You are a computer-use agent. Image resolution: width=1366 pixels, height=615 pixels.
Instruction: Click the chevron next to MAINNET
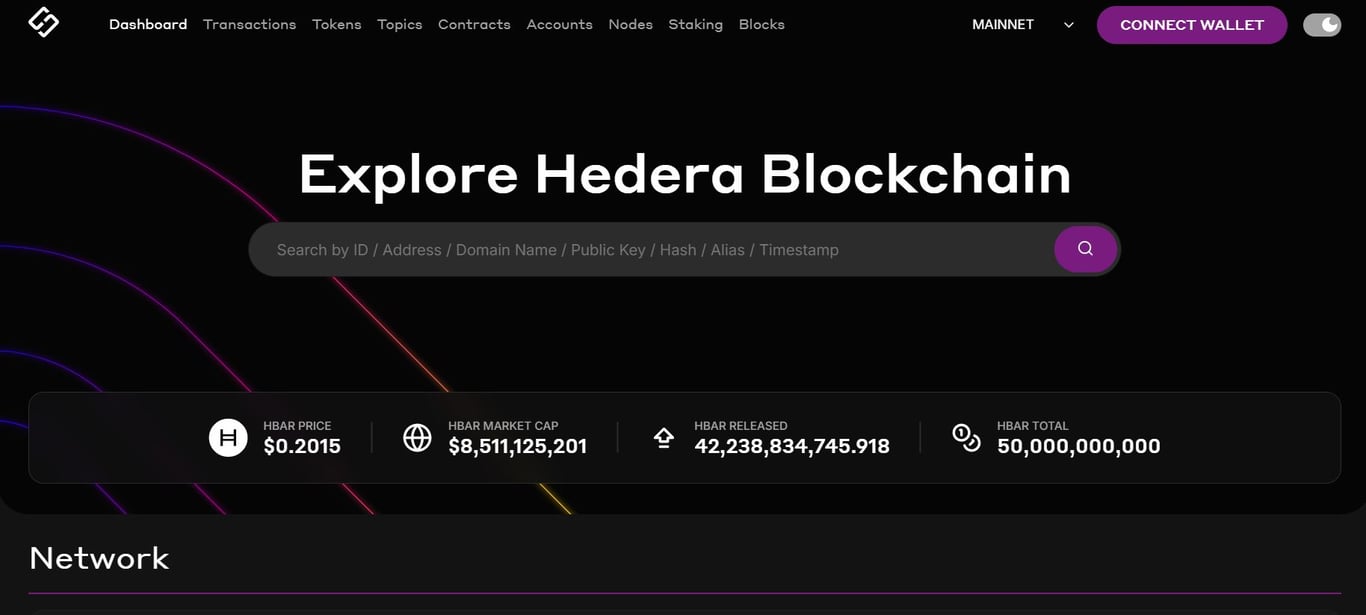[1067, 24]
